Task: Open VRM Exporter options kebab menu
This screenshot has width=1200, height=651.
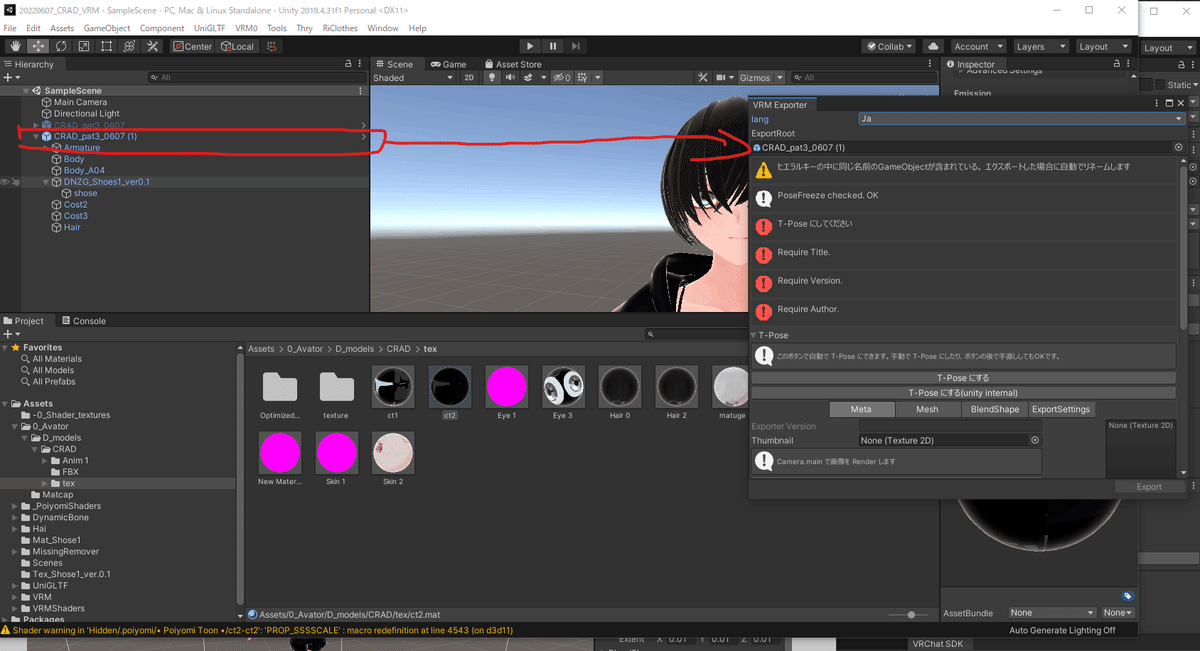Action: coord(1158,104)
